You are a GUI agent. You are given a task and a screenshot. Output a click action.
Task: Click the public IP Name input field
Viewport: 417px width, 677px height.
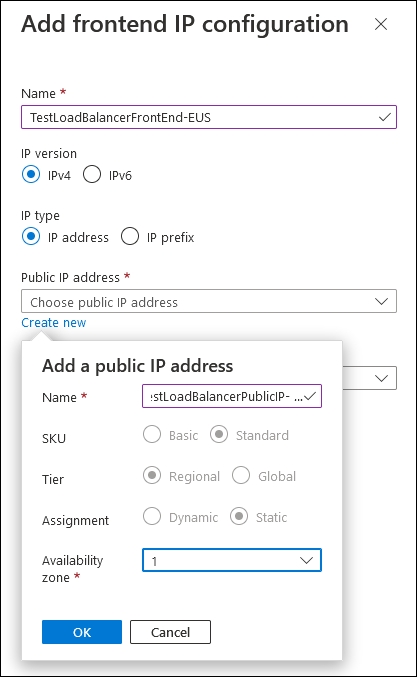[232, 396]
